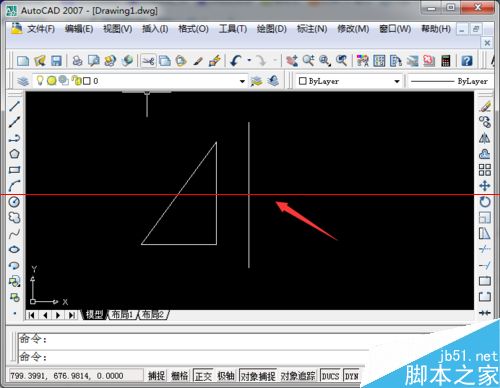
Task: Toggle 对象追踪 object tracking
Action: [298, 376]
